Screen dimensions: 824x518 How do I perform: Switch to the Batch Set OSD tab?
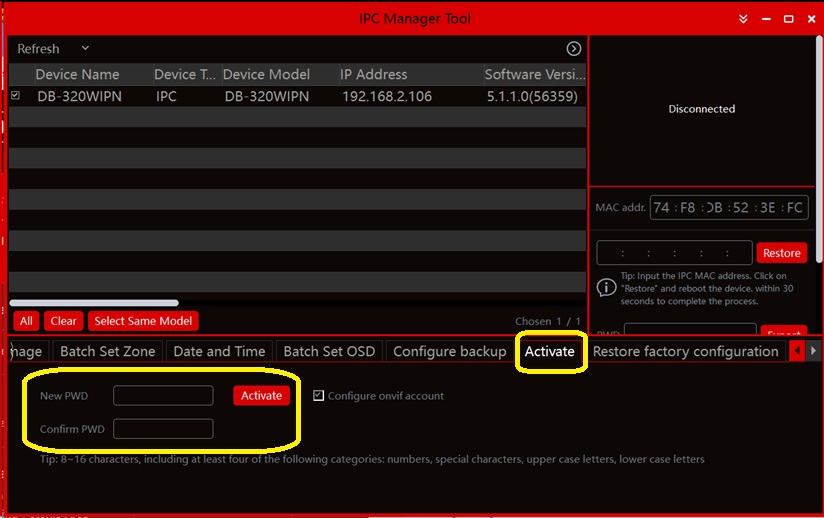pos(329,351)
